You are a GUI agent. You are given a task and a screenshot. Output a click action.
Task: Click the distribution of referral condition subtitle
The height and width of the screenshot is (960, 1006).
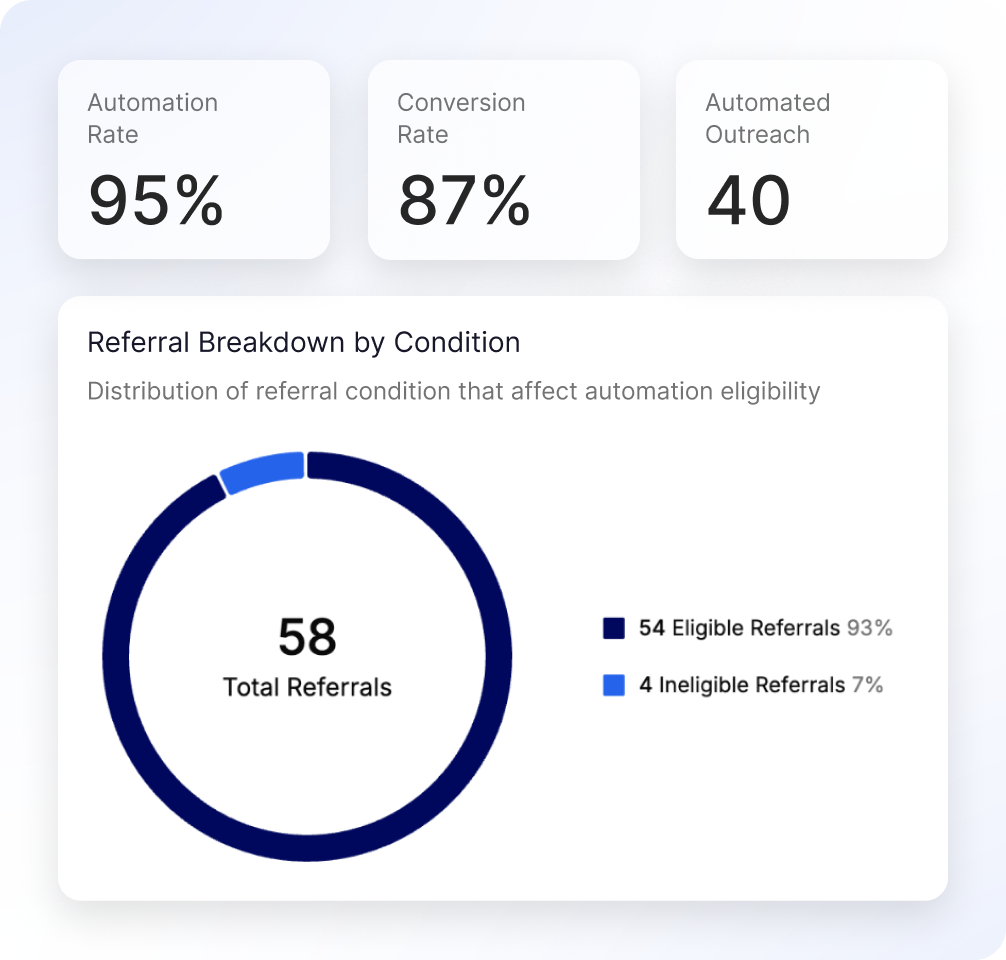[x=454, y=391]
